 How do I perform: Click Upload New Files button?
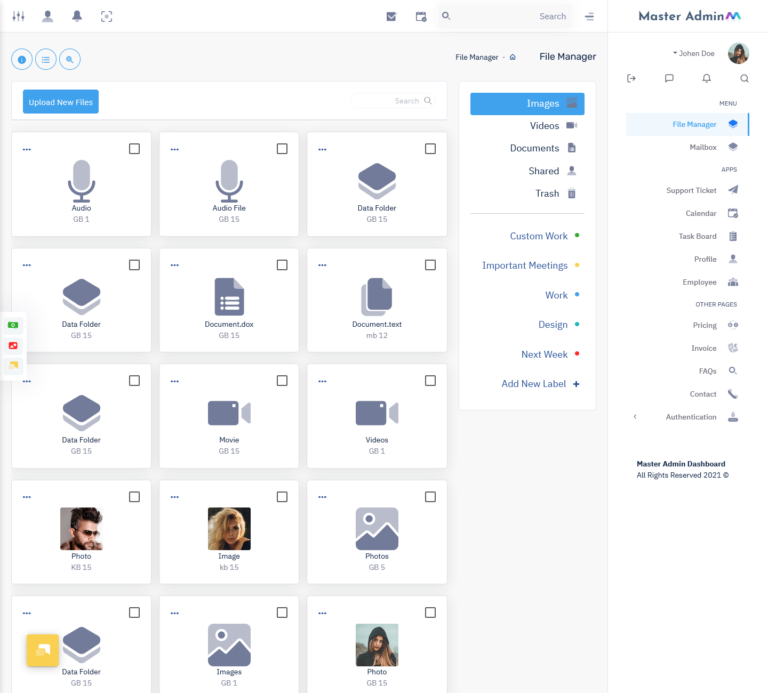(x=61, y=102)
